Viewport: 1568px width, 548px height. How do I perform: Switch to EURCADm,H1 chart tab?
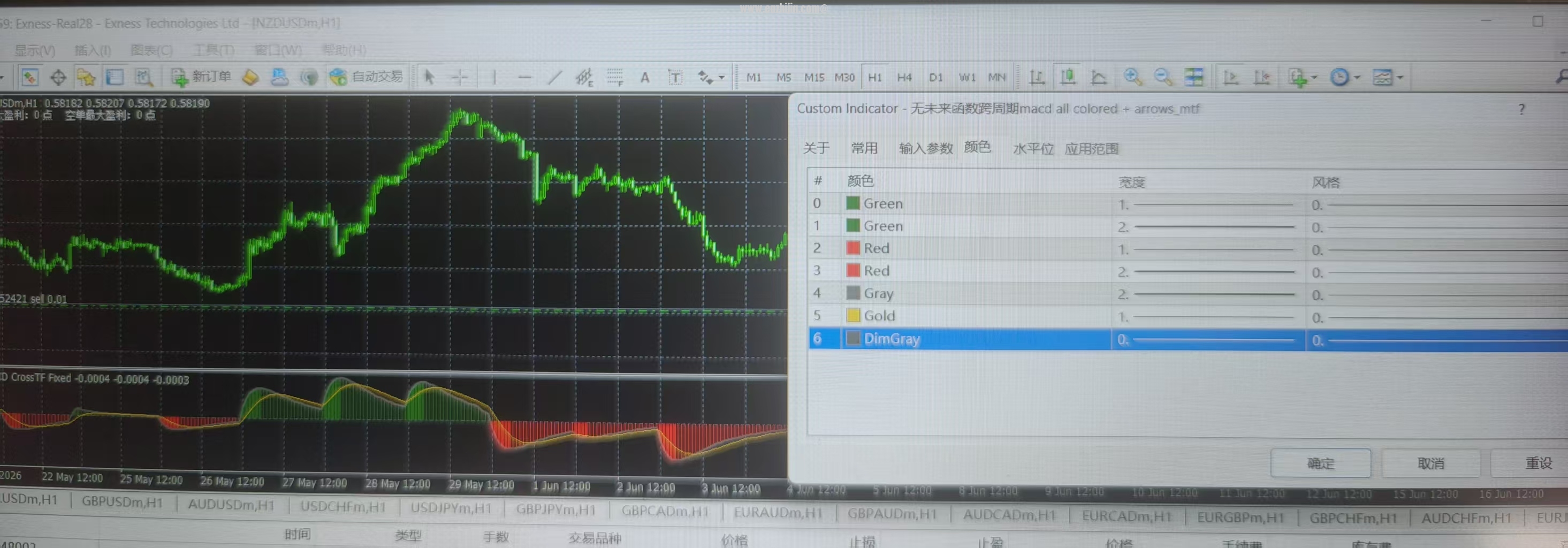coord(1126,516)
